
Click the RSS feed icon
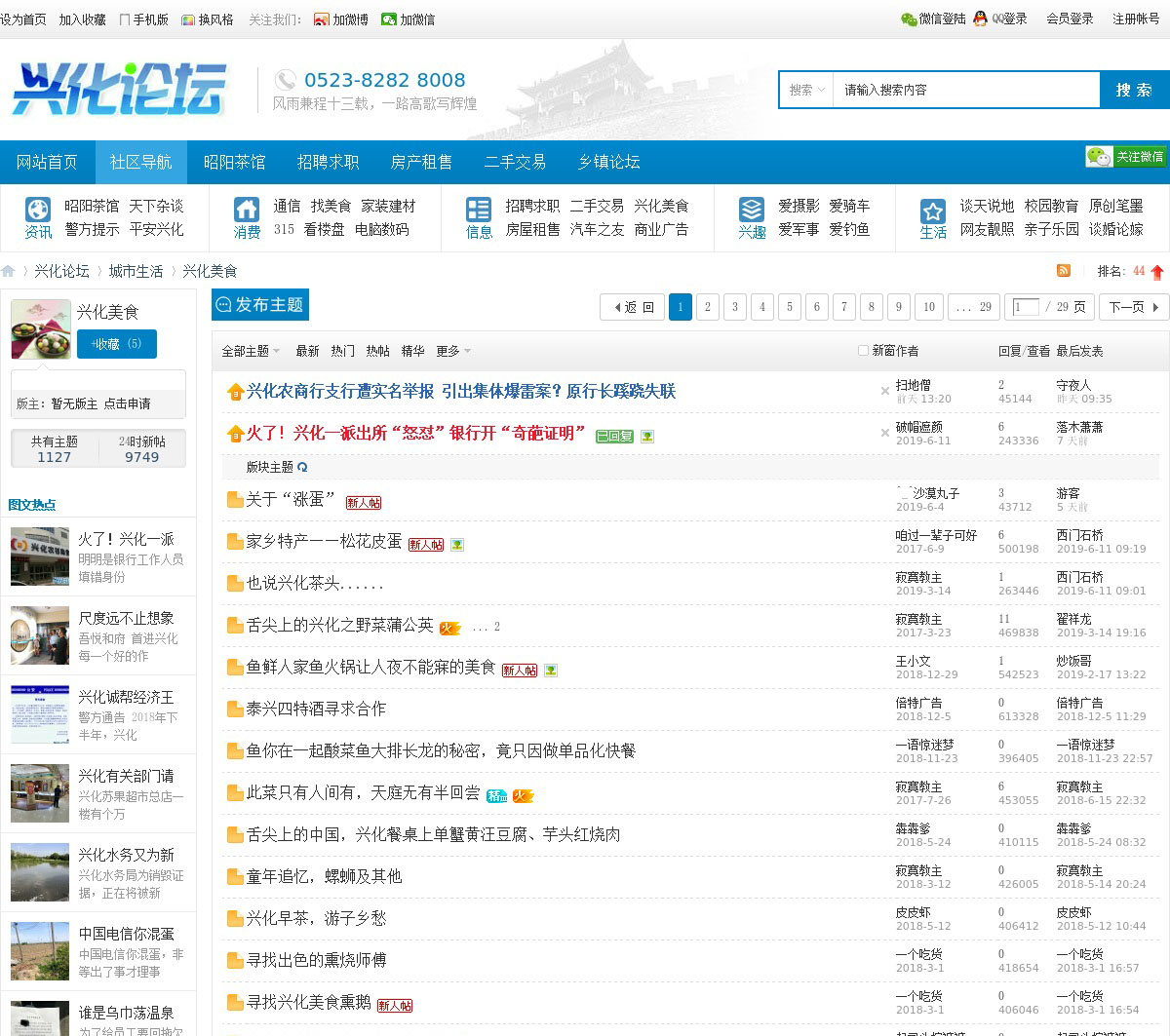(1064, 271)
